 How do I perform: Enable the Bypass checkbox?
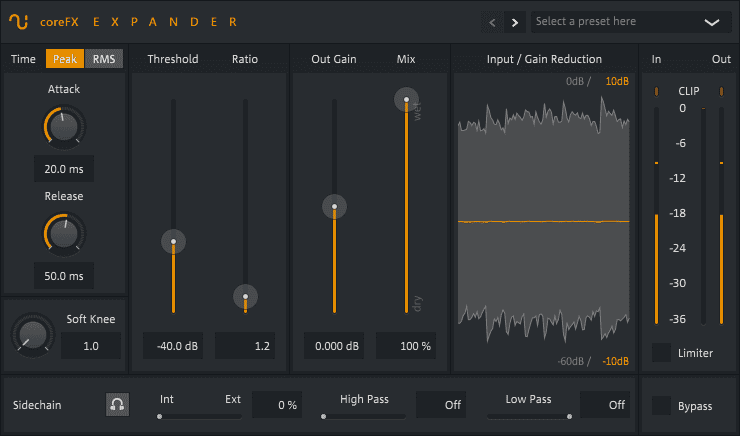tap(662, 405)
